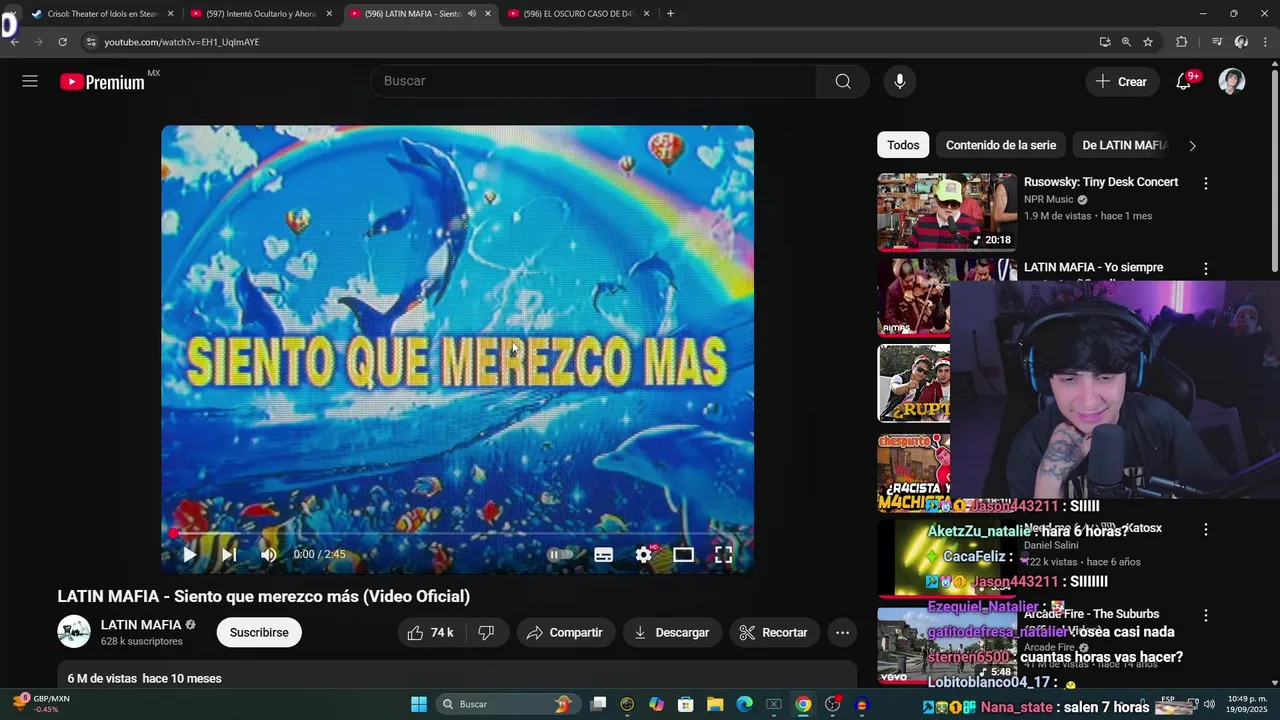Screen dimensions: 1280x720
Task: Mute the LATIN MAFIA tab audio icon
Action: pos(471,14)
